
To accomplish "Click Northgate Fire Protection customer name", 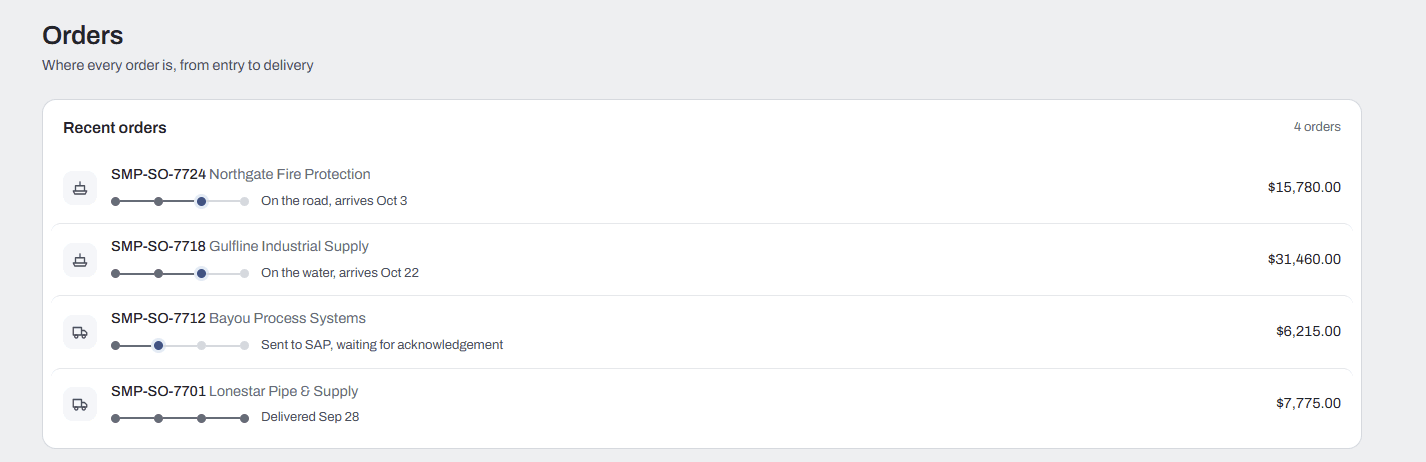I will (x=290, y=174).
